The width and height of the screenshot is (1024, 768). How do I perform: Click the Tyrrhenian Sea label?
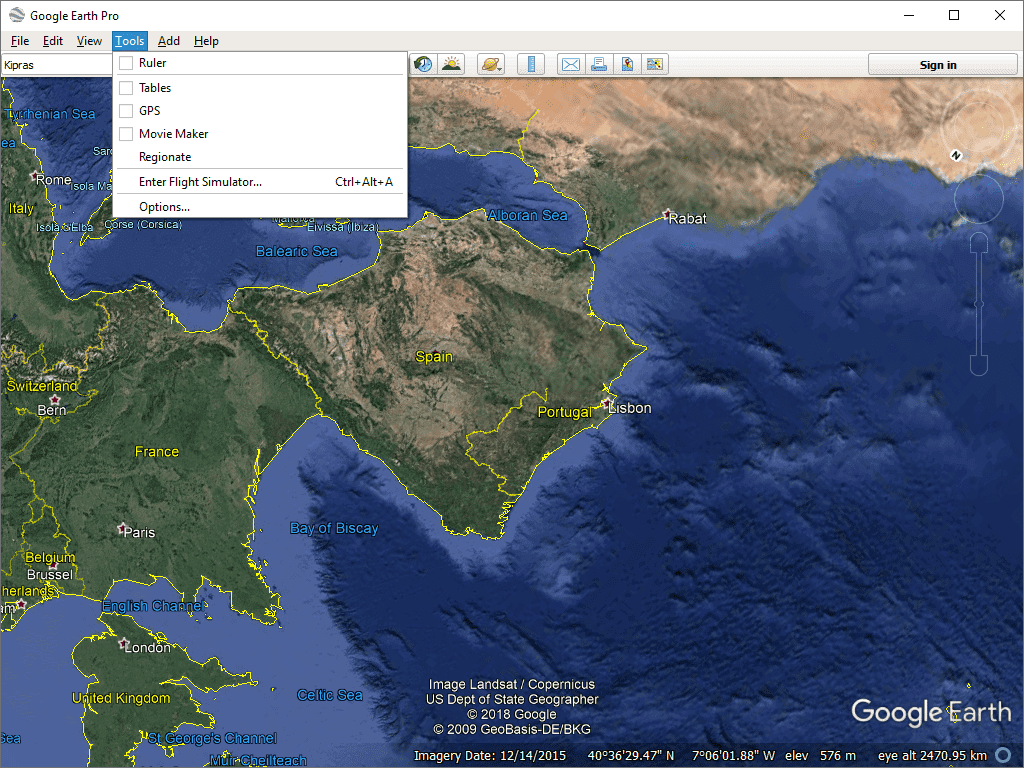(50, 114)
